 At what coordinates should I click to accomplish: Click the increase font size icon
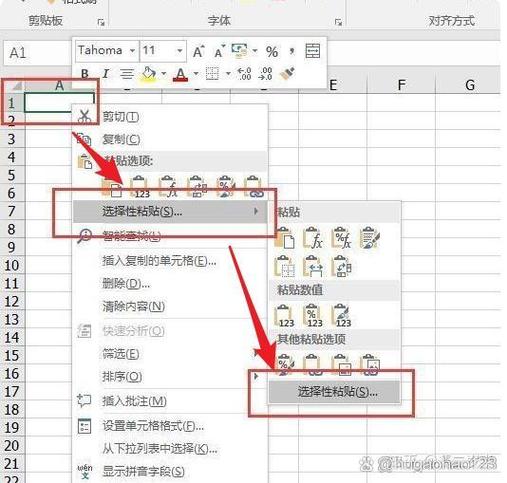pyautogui.click(x=199, y=52)
